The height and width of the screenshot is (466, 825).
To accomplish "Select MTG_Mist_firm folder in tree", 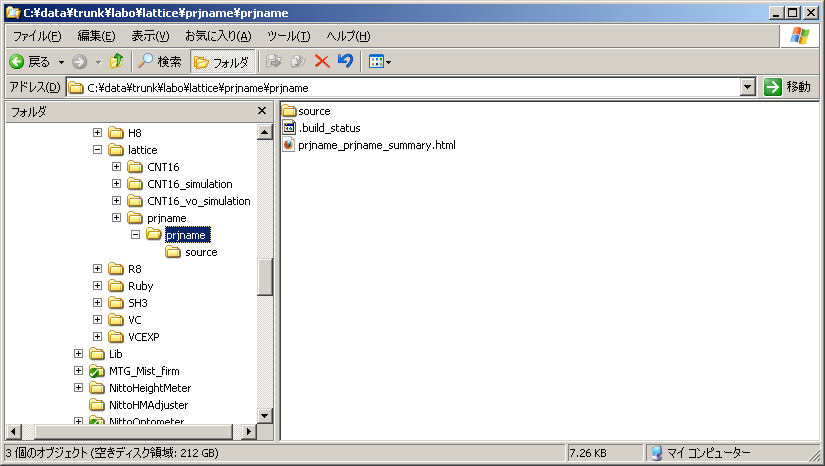I will 144,371.
